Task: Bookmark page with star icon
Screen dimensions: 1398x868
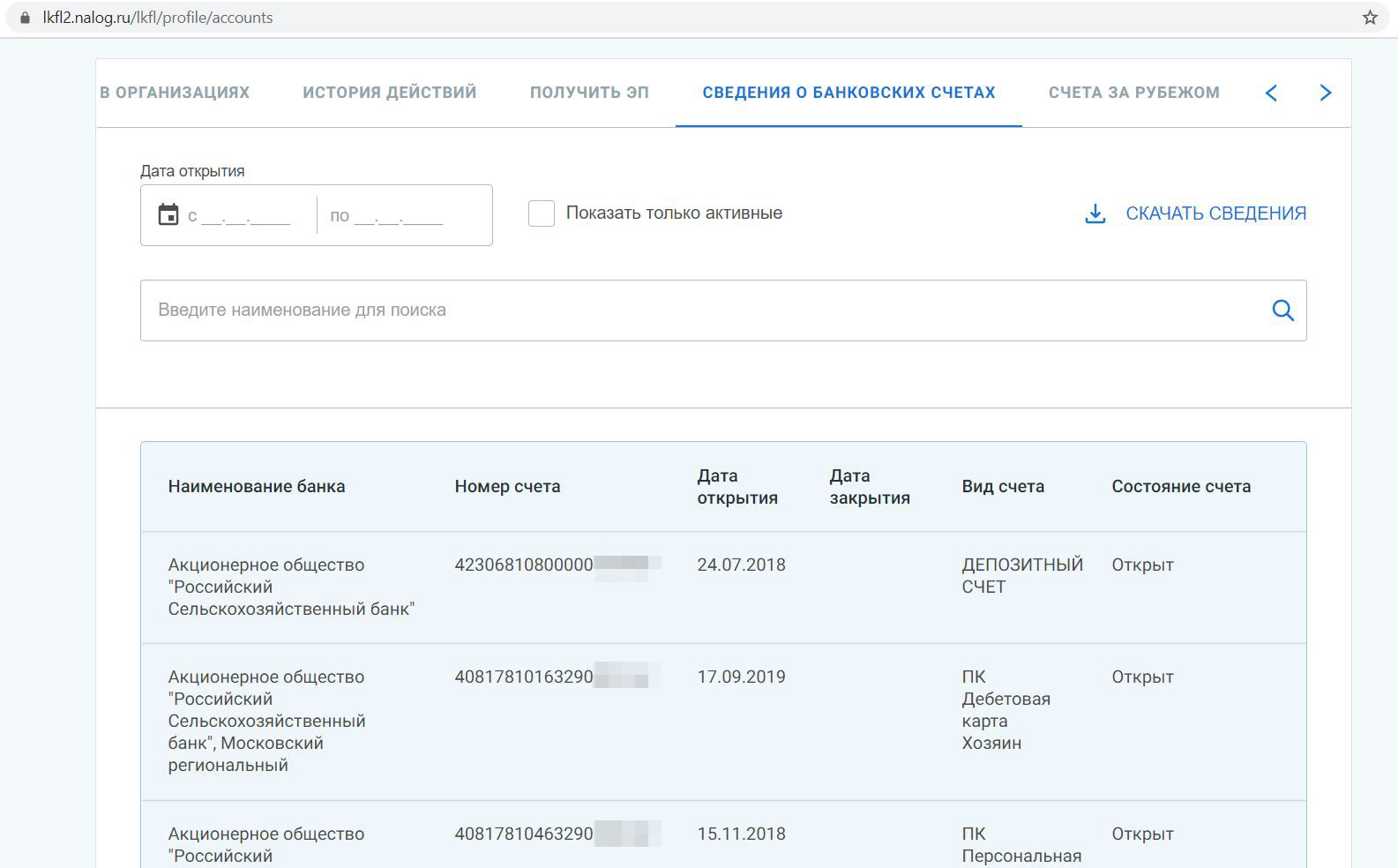Action: (x=1370, y=18)
